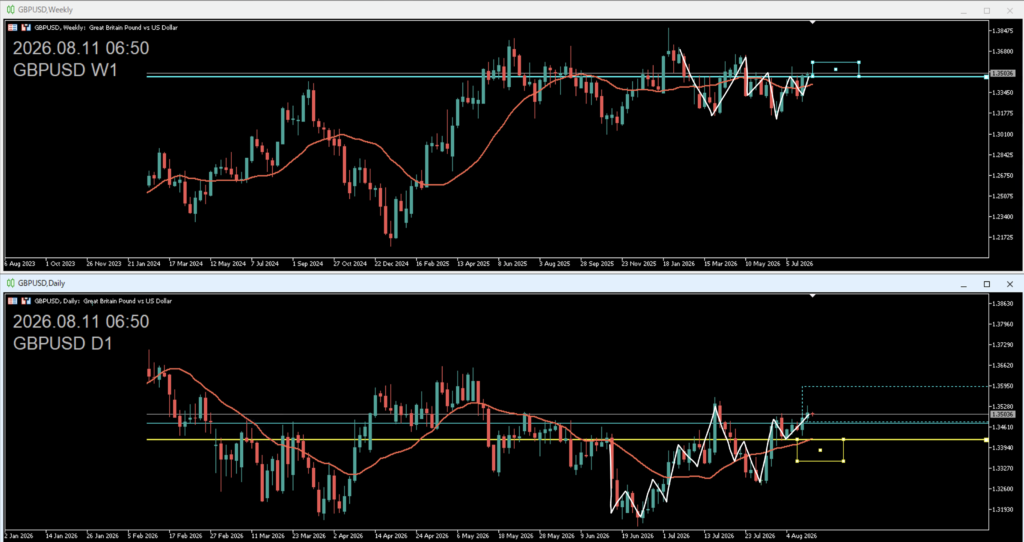Select the cyan rectangle's center handle on Weekly chart
1024x542 pixels.
pyautogui.click(x=835, y=69)
